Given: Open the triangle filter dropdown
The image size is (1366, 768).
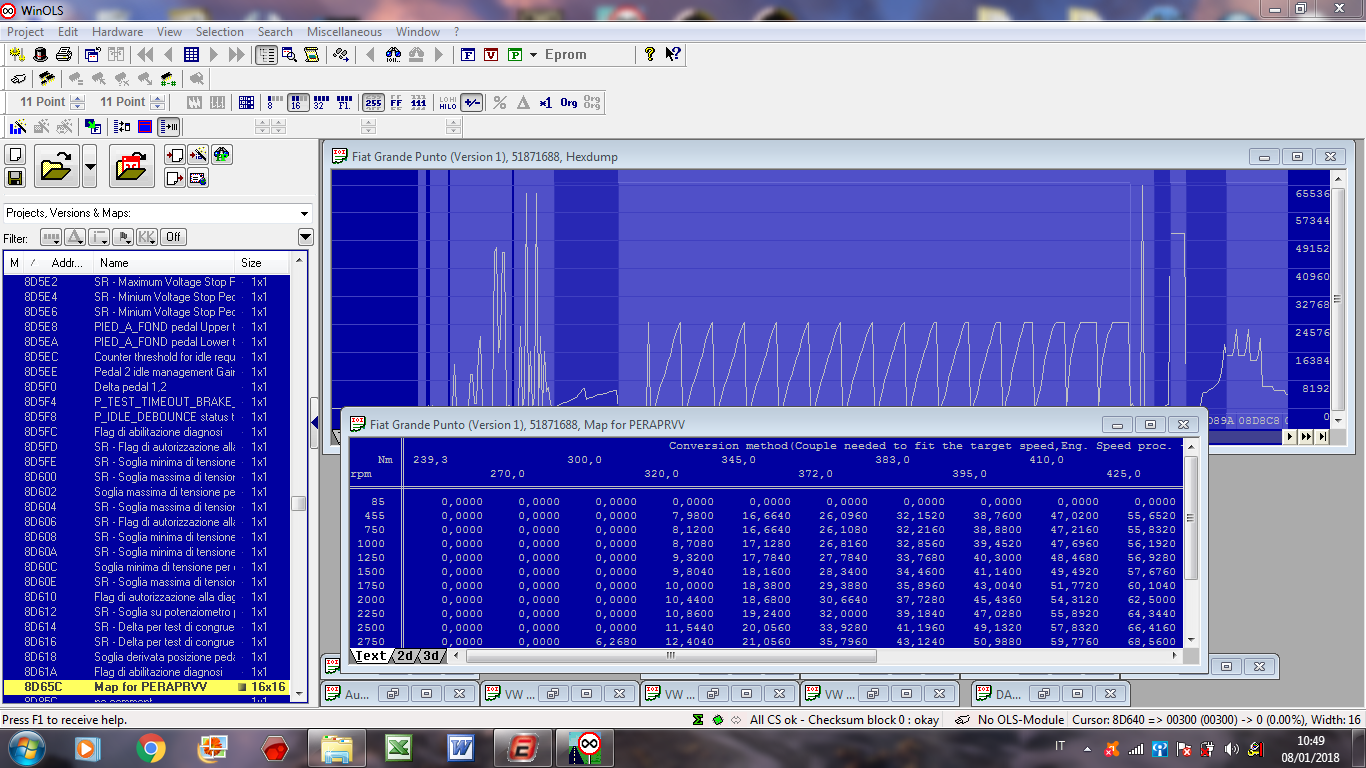Looking at the screenshot, I should (75, 237).
